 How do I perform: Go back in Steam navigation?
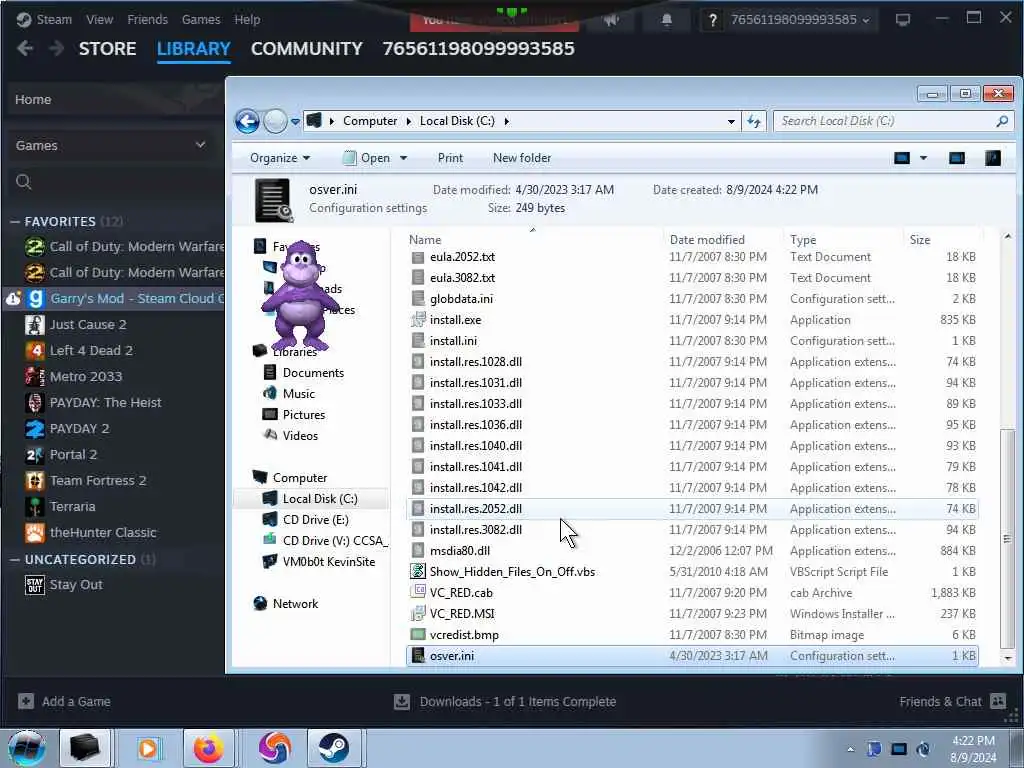point(25,48)
